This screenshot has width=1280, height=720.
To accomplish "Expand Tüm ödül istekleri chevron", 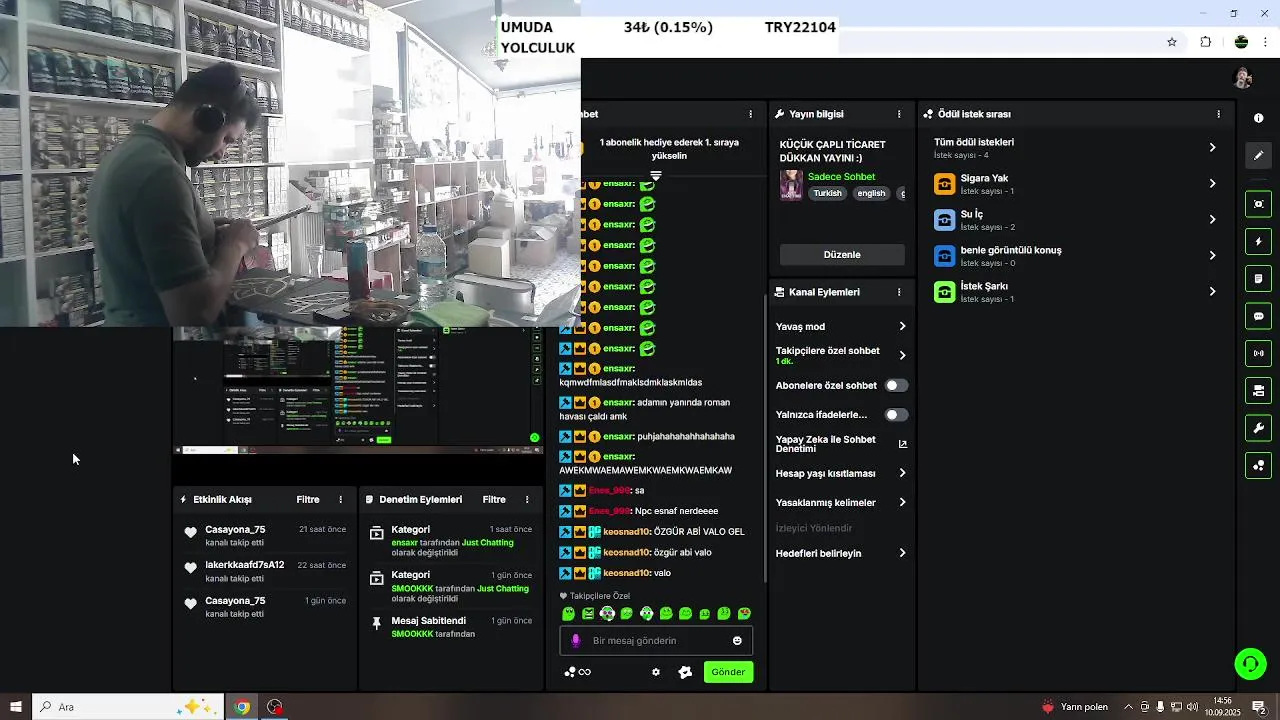I will pos(1212,147).
